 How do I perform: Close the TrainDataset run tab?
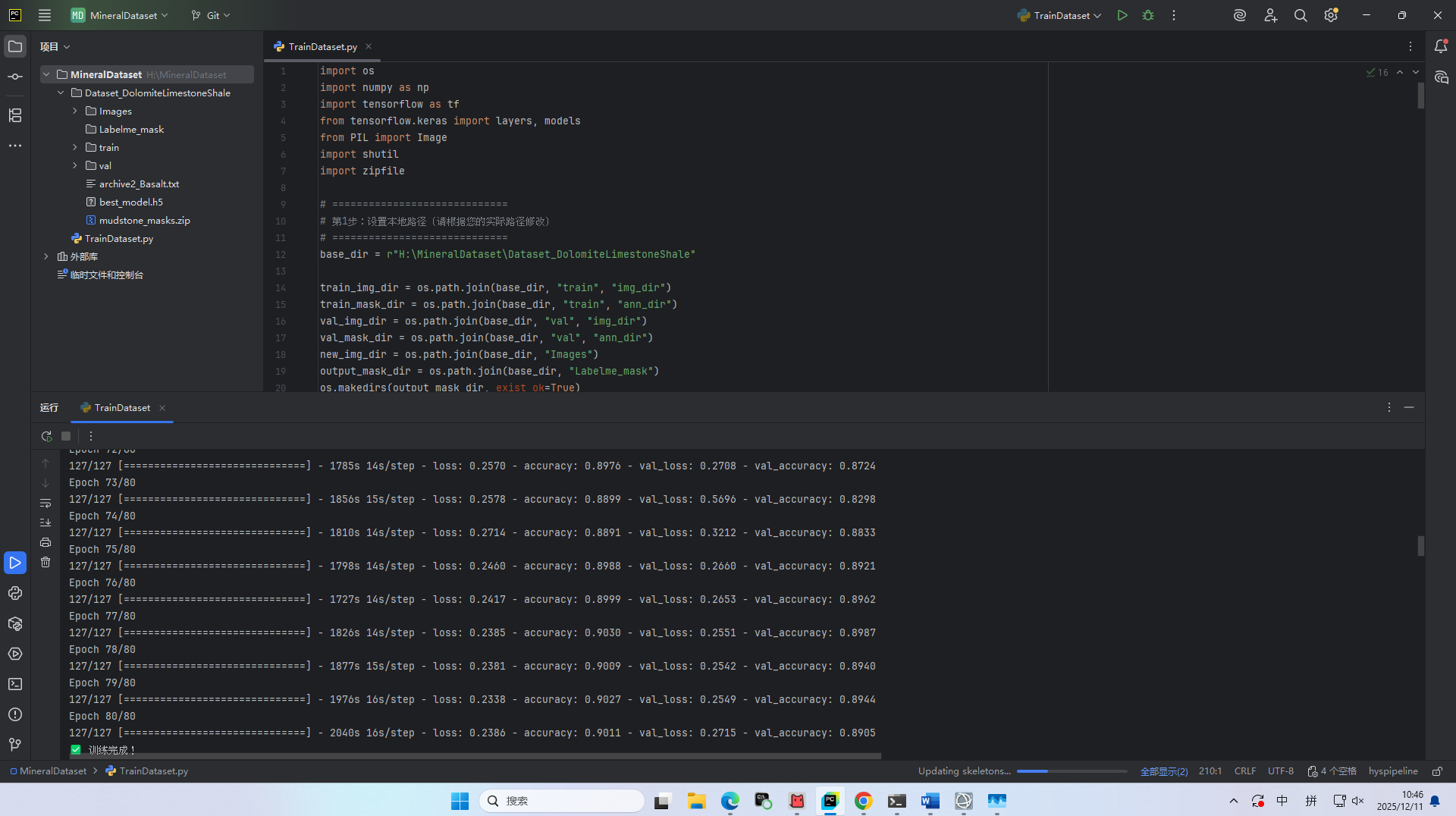(162, 408)
